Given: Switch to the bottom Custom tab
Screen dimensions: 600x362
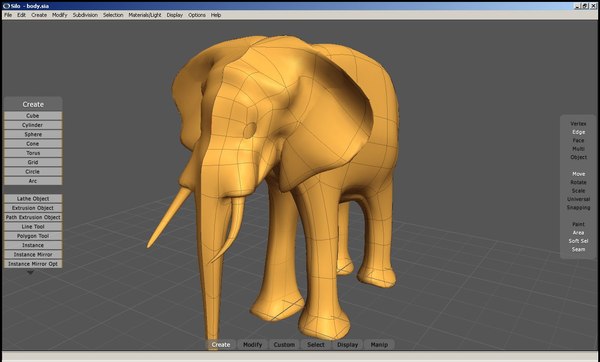Looking at the screenshot, I should click(x=284, y=344).
